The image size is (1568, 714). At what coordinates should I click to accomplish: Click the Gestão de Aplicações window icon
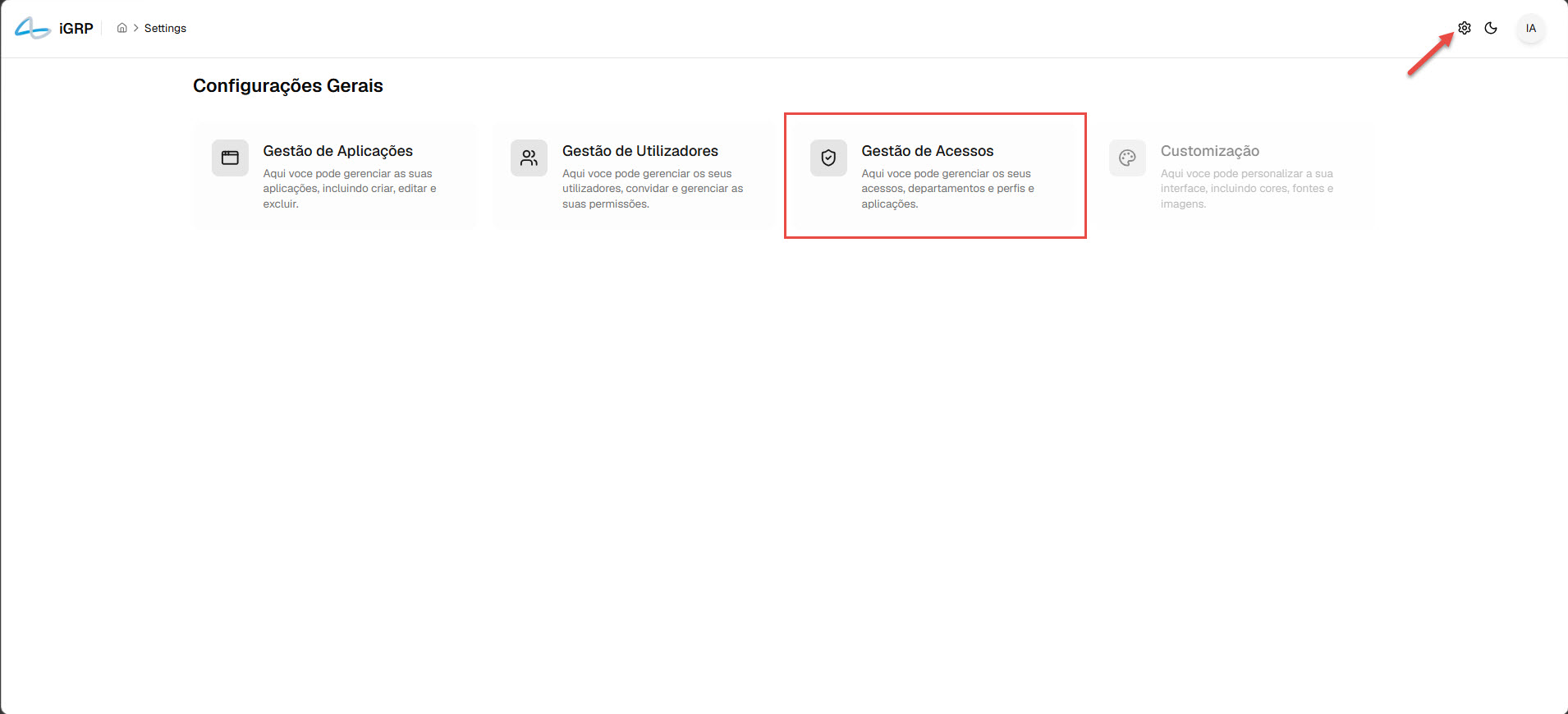(230, 158)
